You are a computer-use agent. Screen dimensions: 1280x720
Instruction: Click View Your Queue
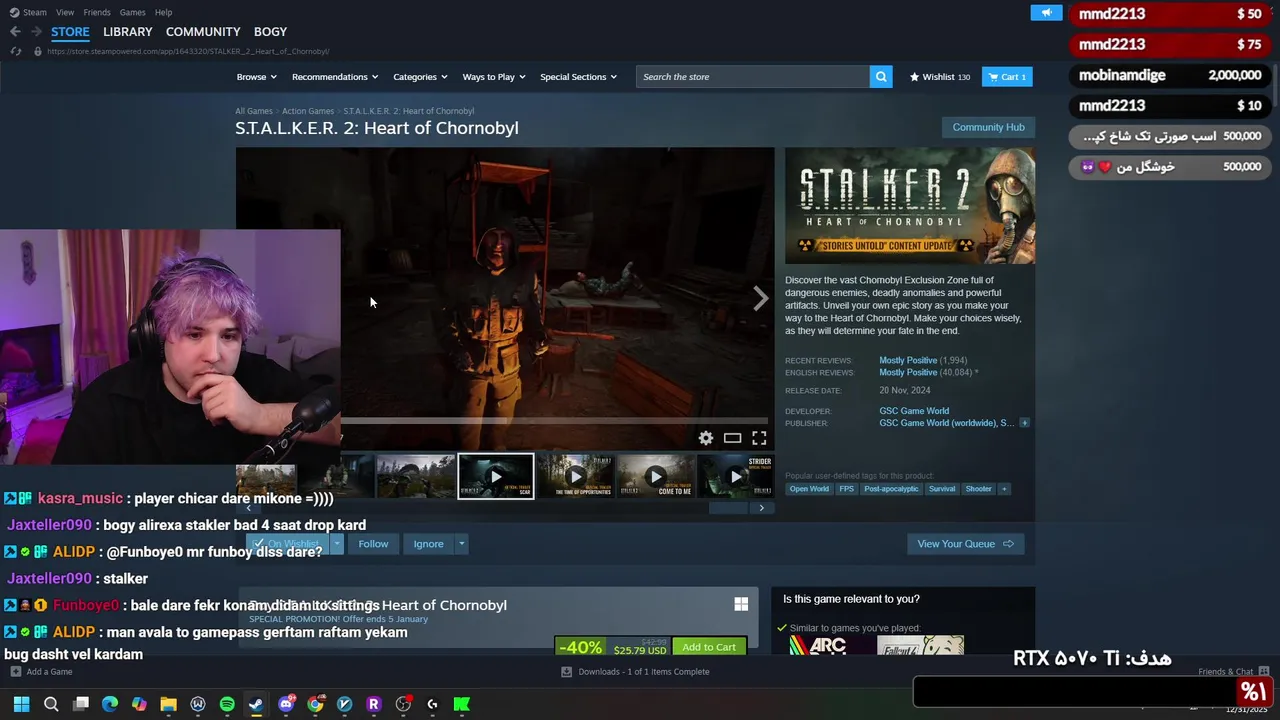click(x=965, y=544)
